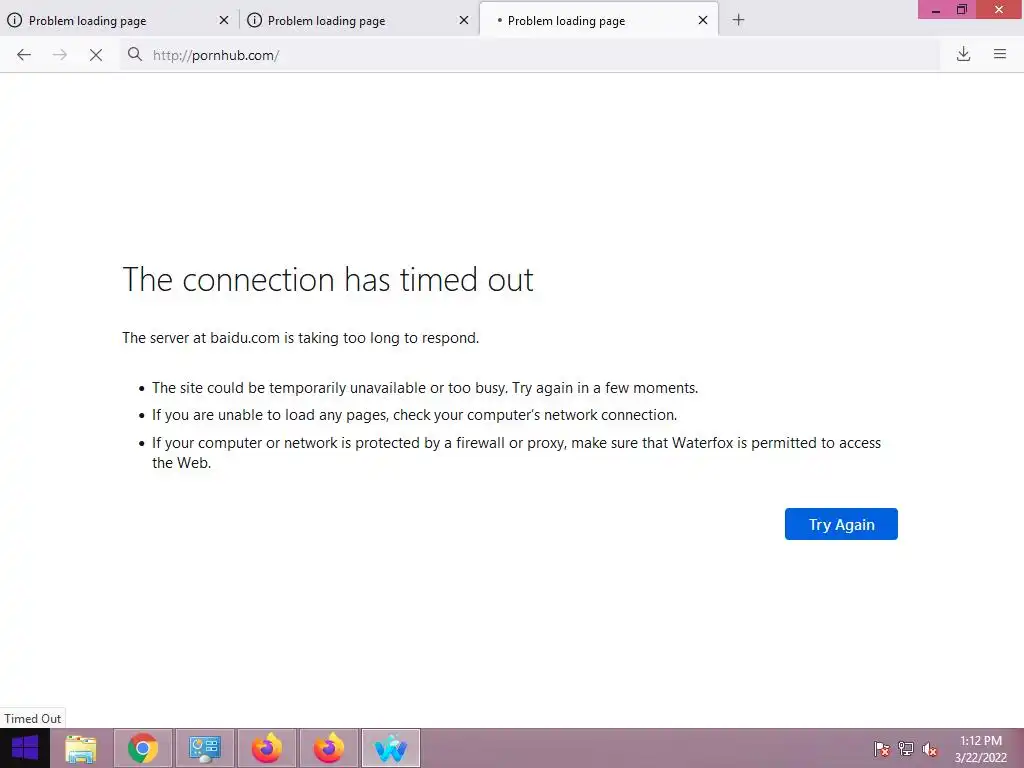
Task: Close the third active tab
Action: 703,20
